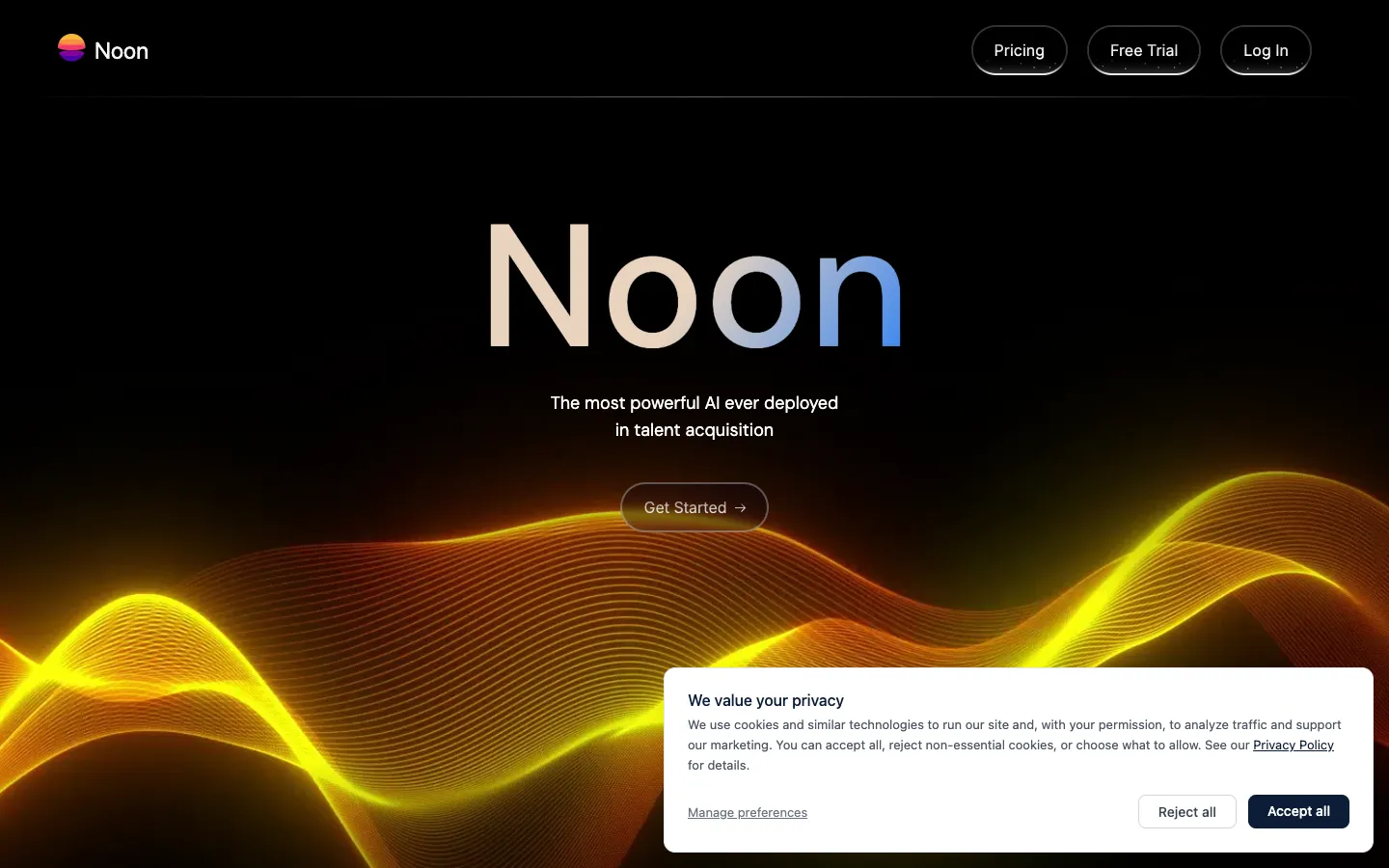Image resolution: width=1389 pixels, height=868 pixels.
Task: Start a Free Trial from the header
Action: [x=1143, y=50]
